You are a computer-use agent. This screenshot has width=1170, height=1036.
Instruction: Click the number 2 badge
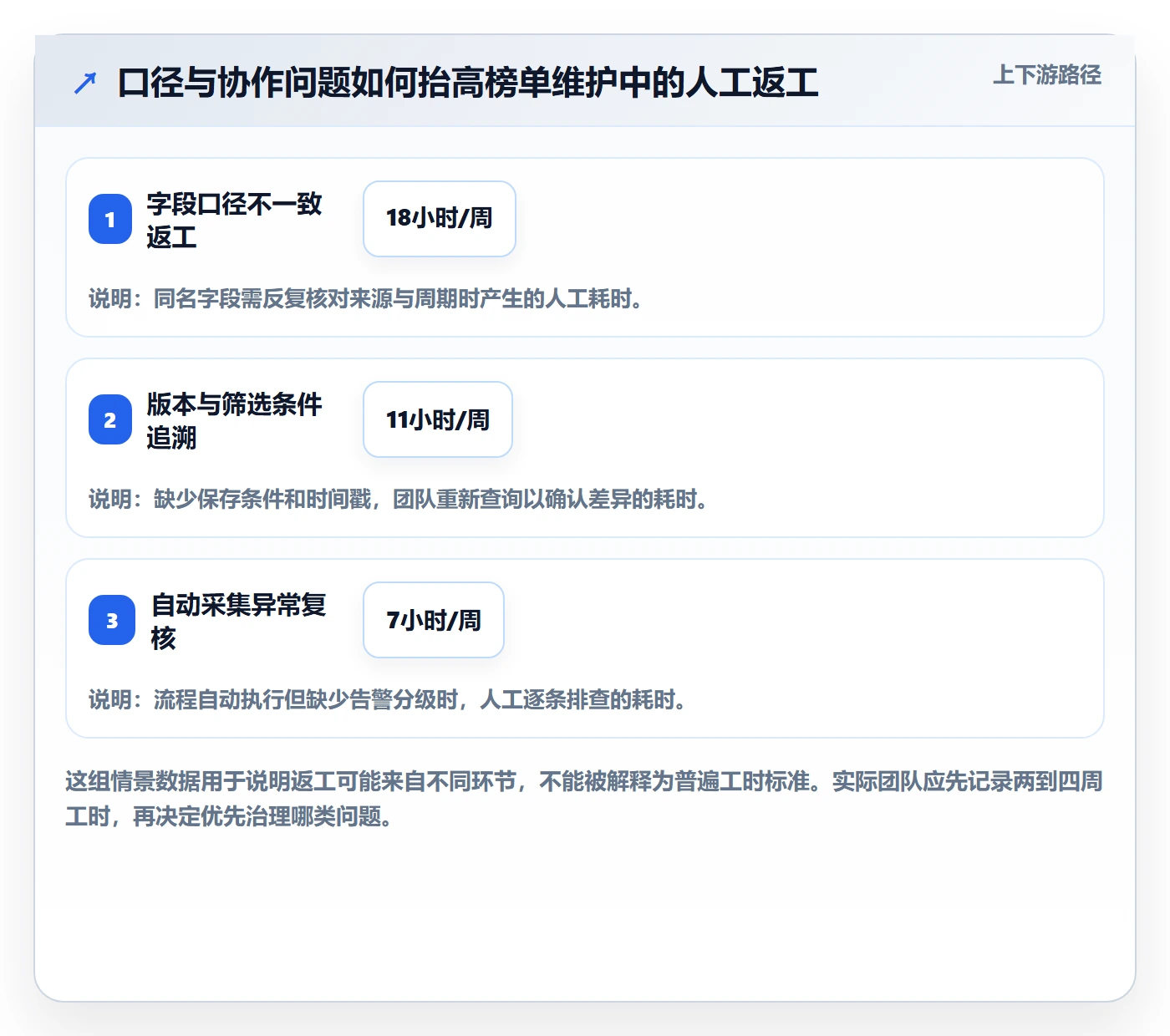click(110, 419)
